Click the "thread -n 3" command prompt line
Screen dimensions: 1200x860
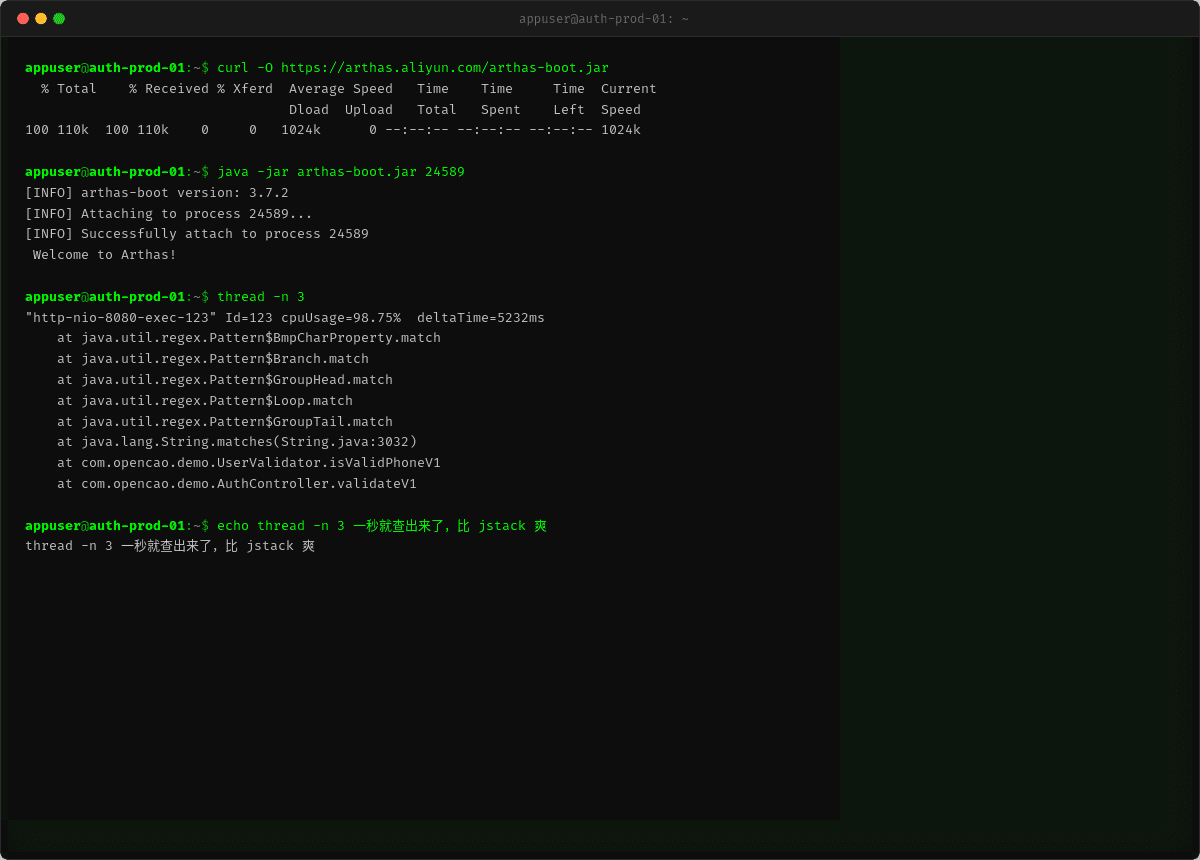165,297
